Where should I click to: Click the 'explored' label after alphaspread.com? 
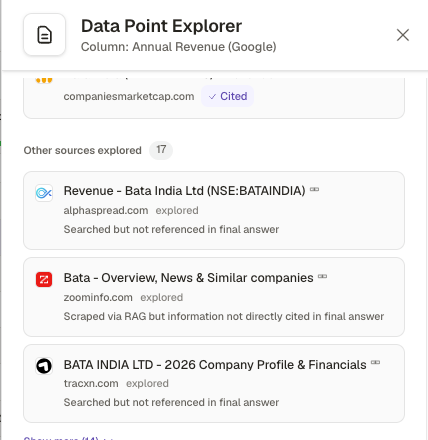[x=177, y=210]
